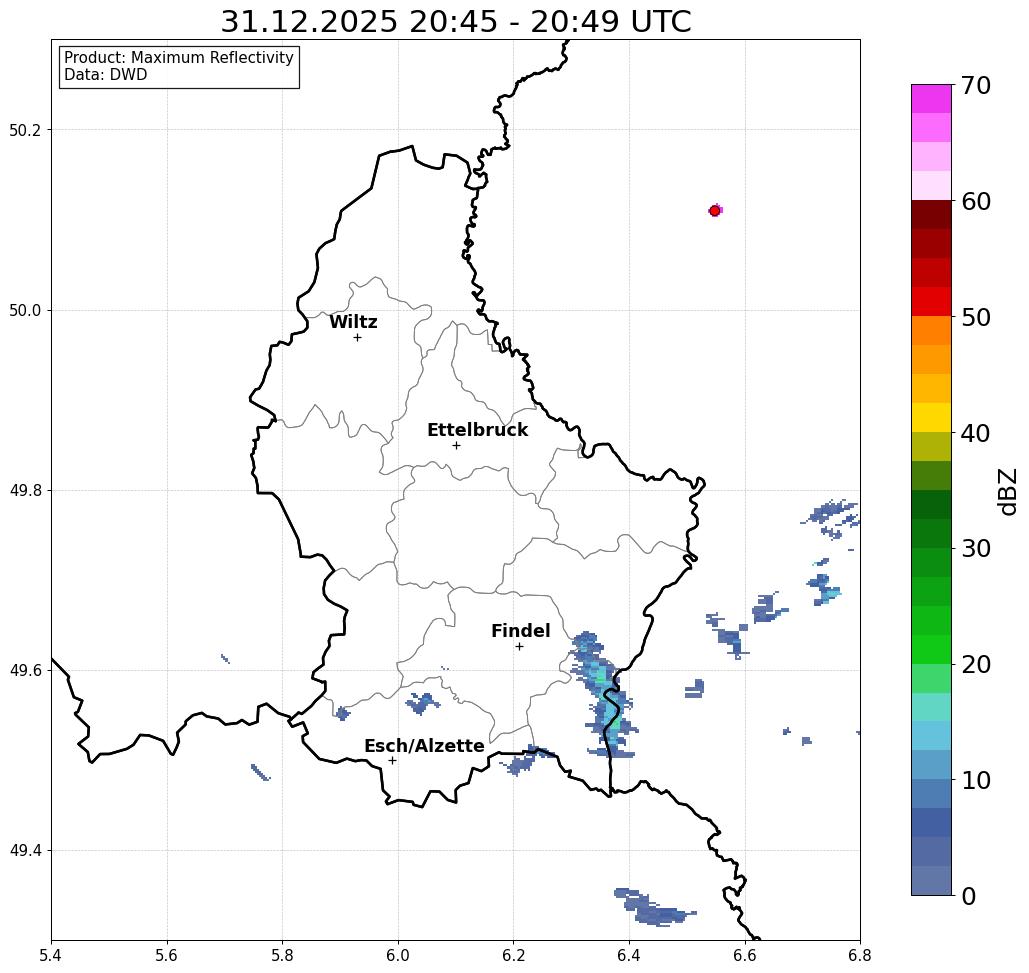Click the magenta top colorbar swatch
The height and width of the screenshot is (973, 1029).
click(931, 99)
